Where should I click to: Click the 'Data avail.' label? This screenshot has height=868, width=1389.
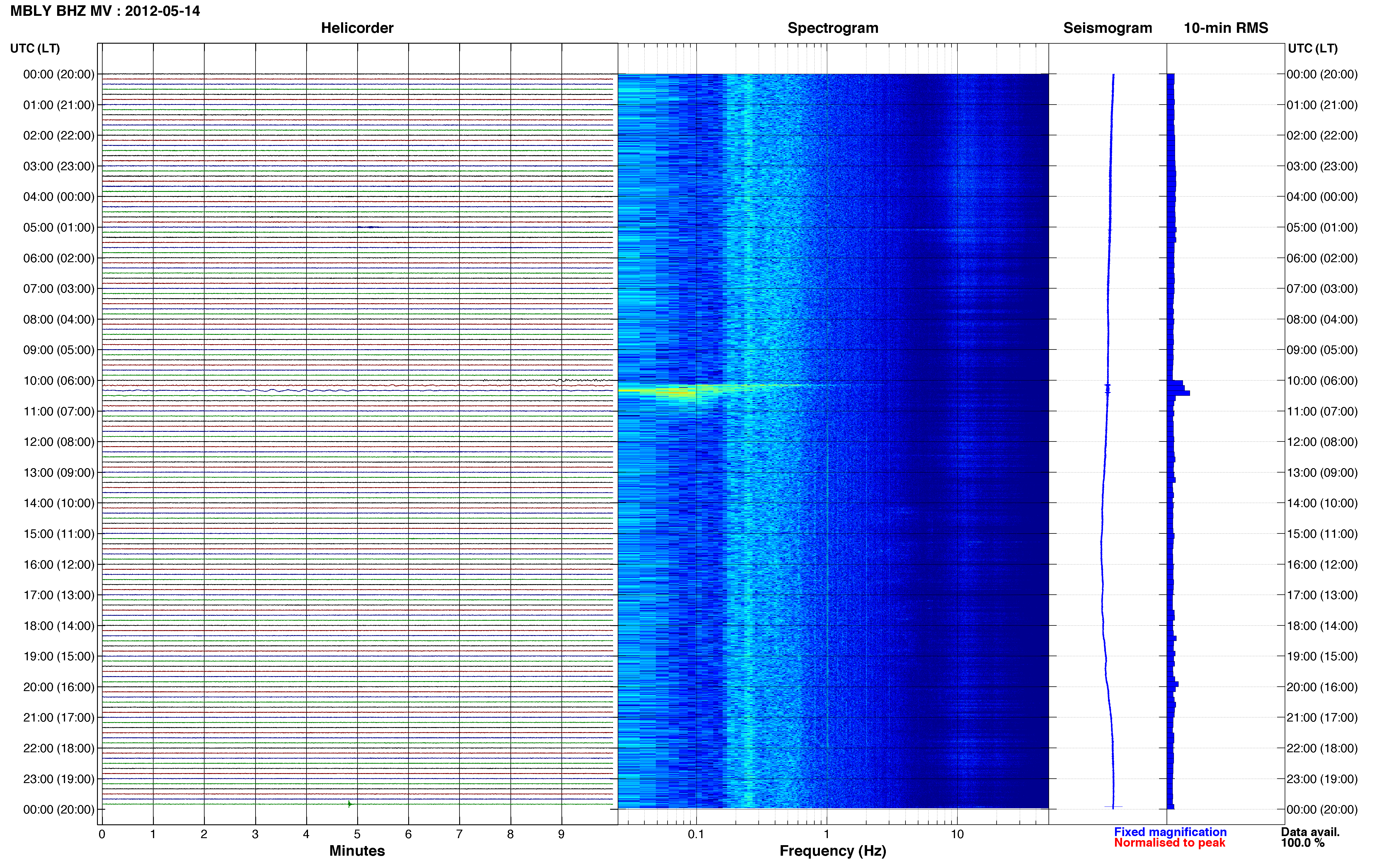tap(1310, 832)
